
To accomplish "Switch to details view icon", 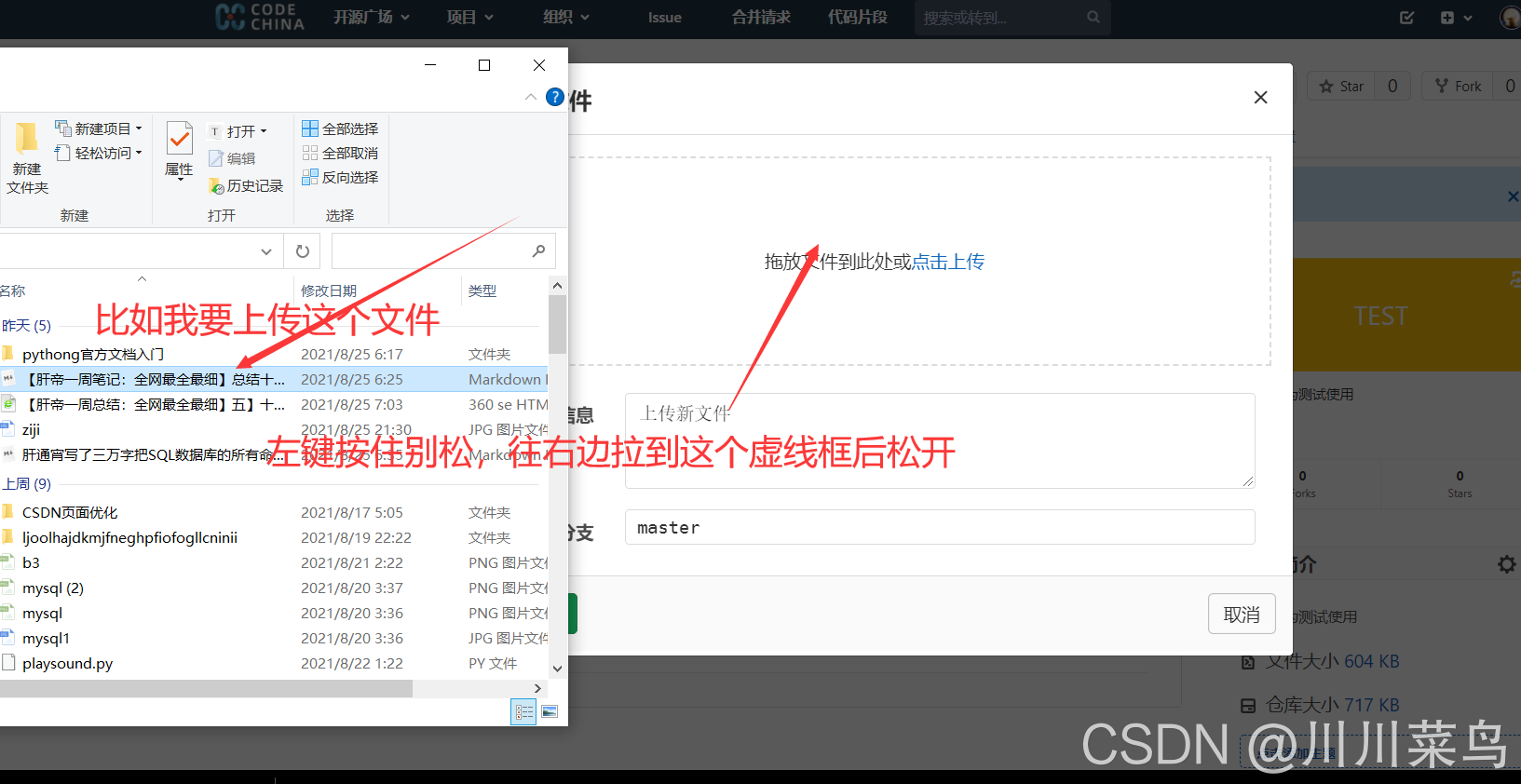I will tap(523, 711).
